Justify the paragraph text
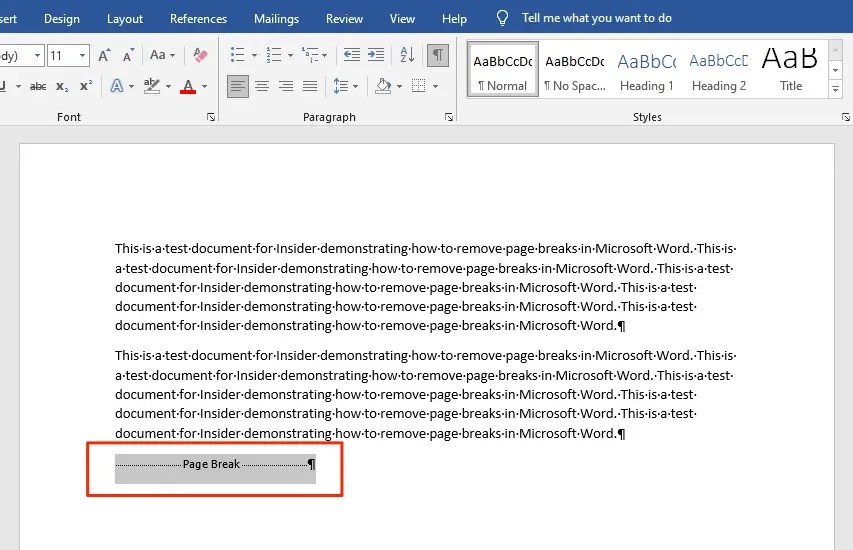This screenshot has width=853, height=550. 310,86
